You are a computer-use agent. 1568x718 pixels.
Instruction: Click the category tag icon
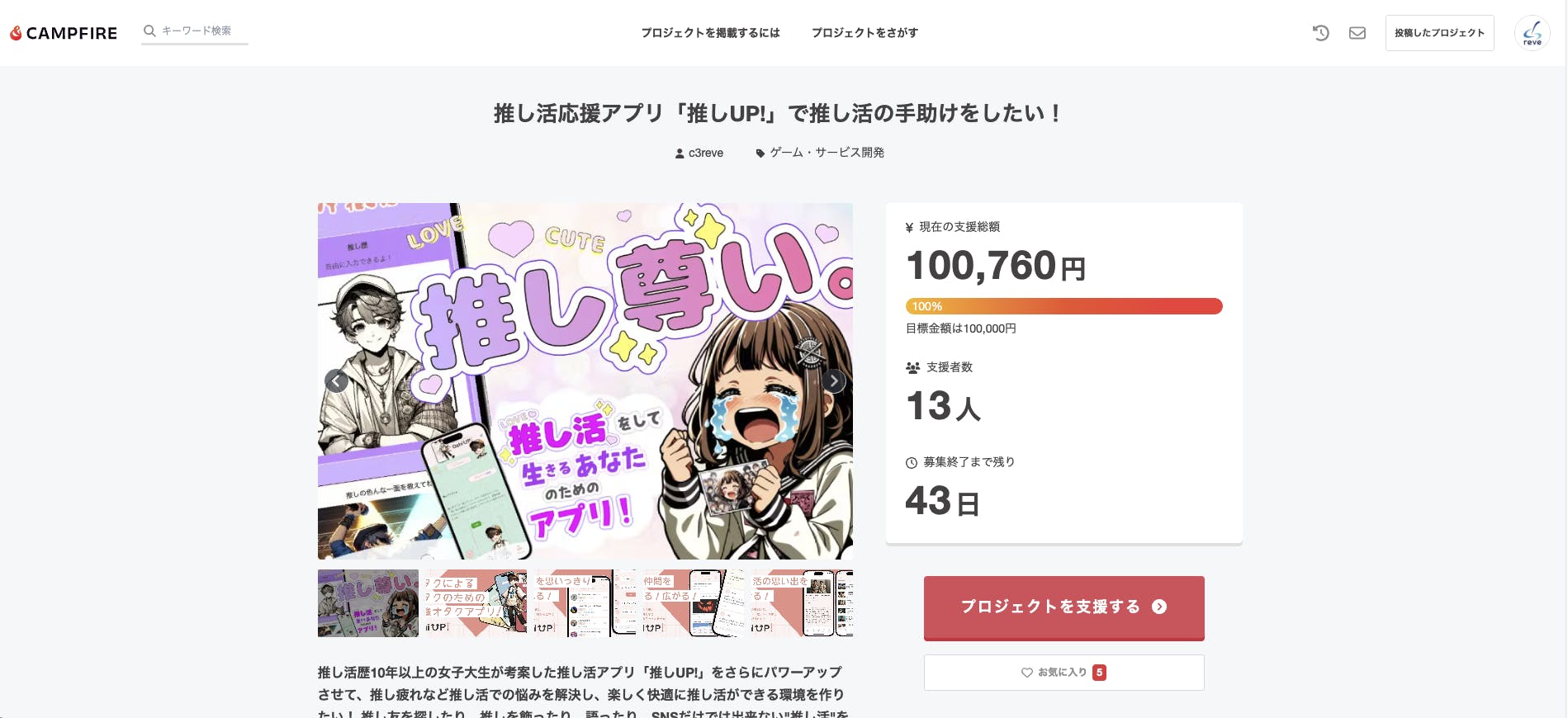[760, 153]
